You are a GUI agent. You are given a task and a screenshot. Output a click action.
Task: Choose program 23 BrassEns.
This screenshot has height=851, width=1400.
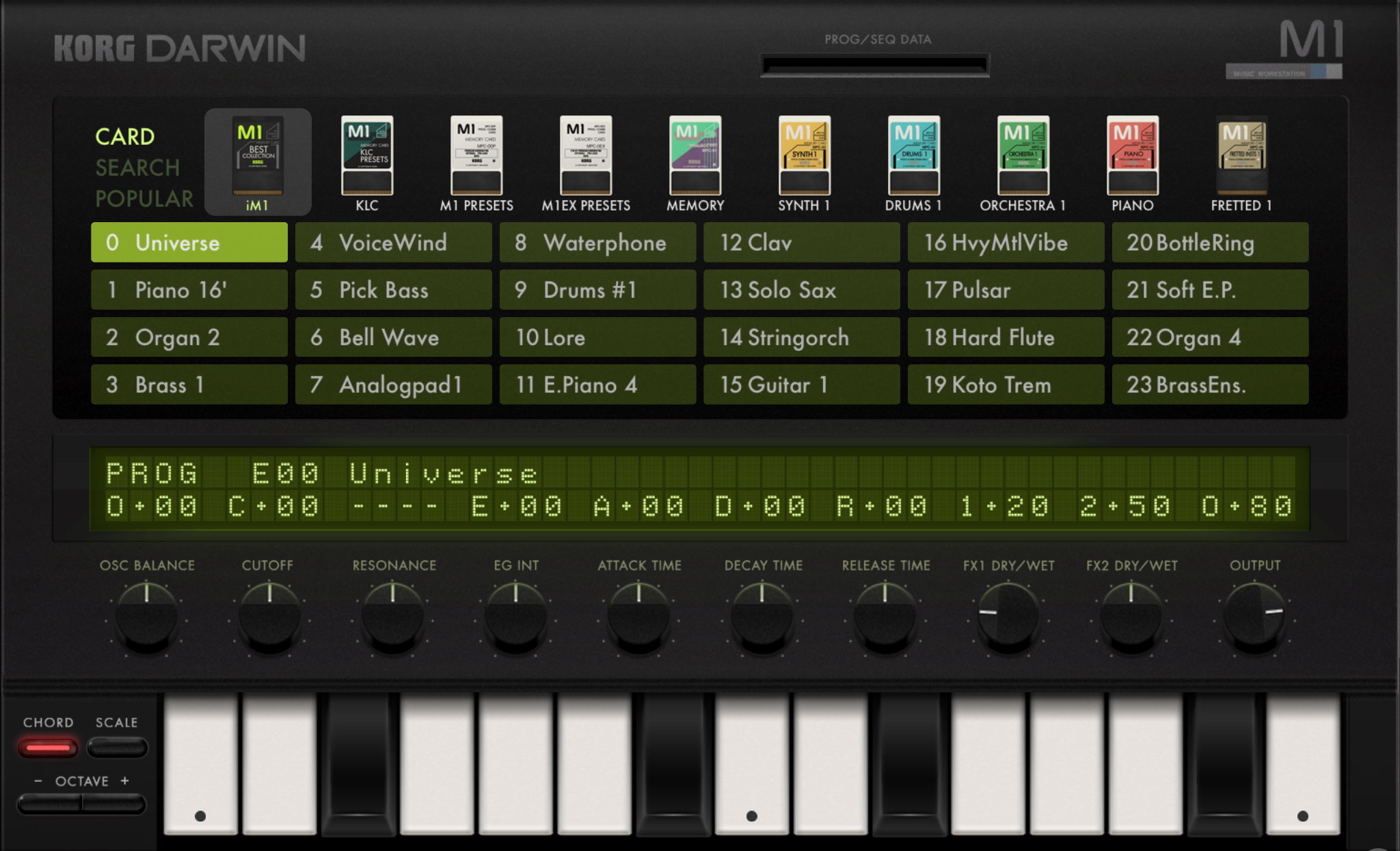(x=1211, y=385)
